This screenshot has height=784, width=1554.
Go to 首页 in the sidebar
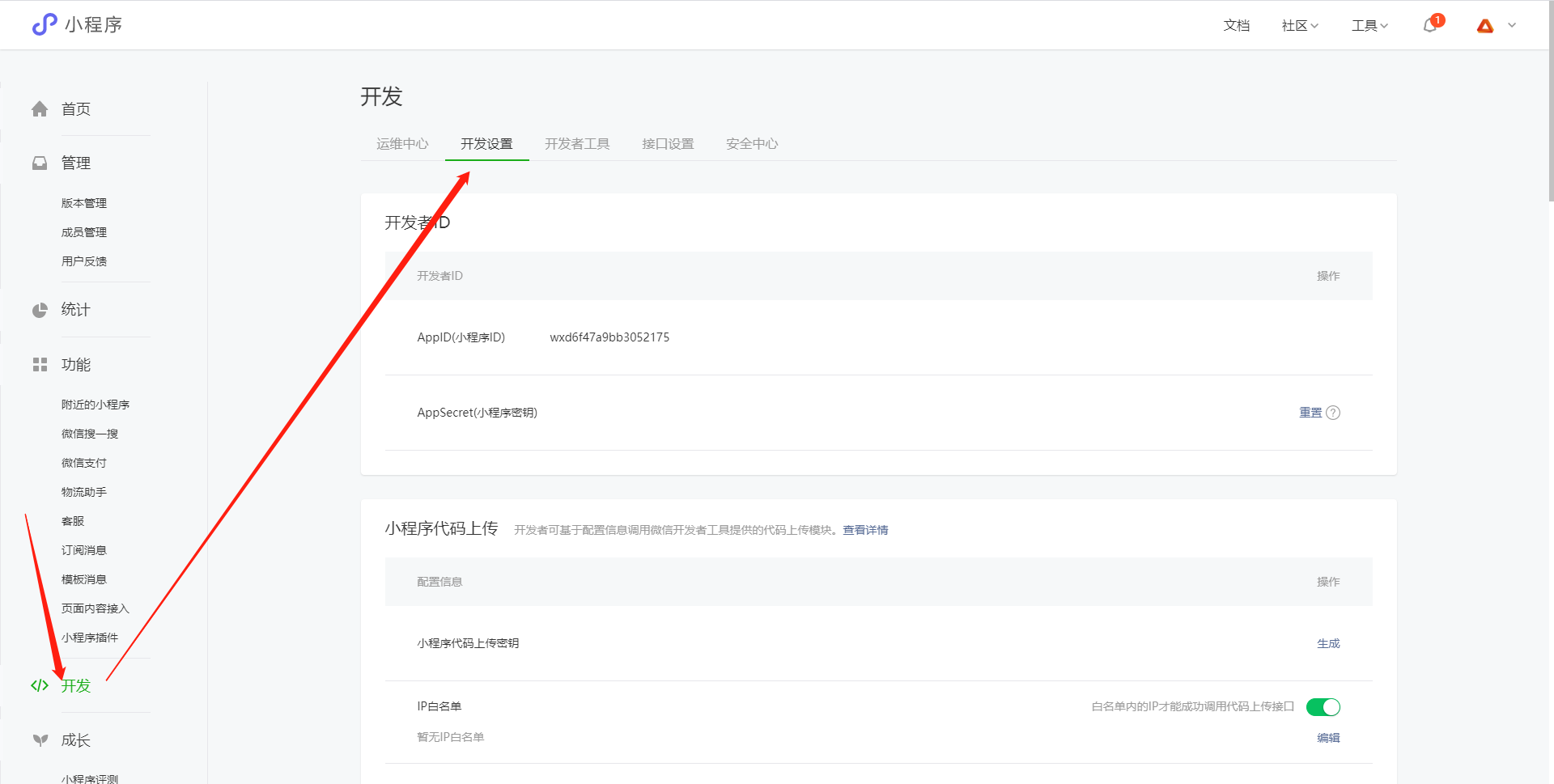tap(76, 109)
